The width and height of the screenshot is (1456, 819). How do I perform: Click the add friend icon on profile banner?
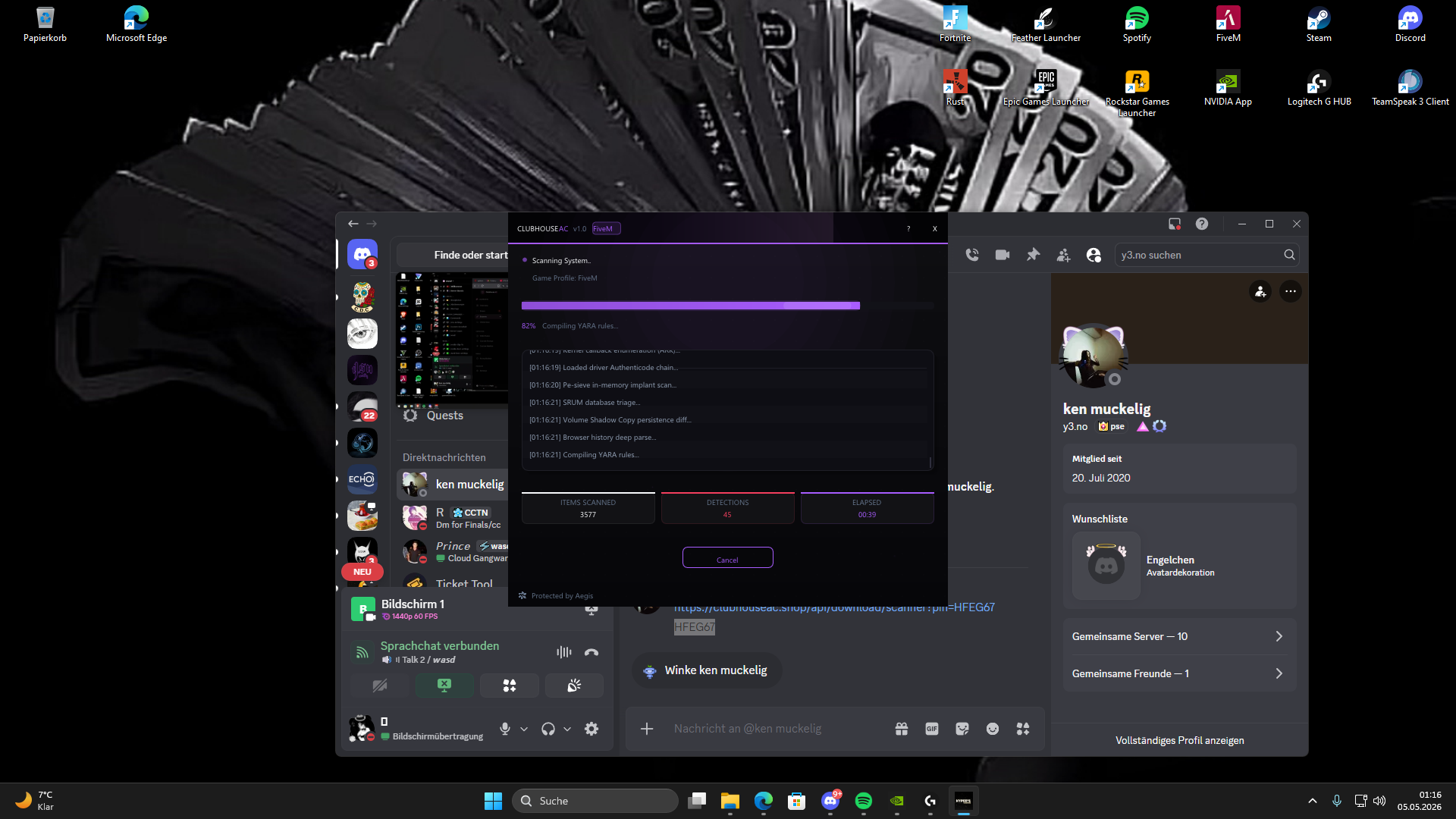[x=1260, y=291]
